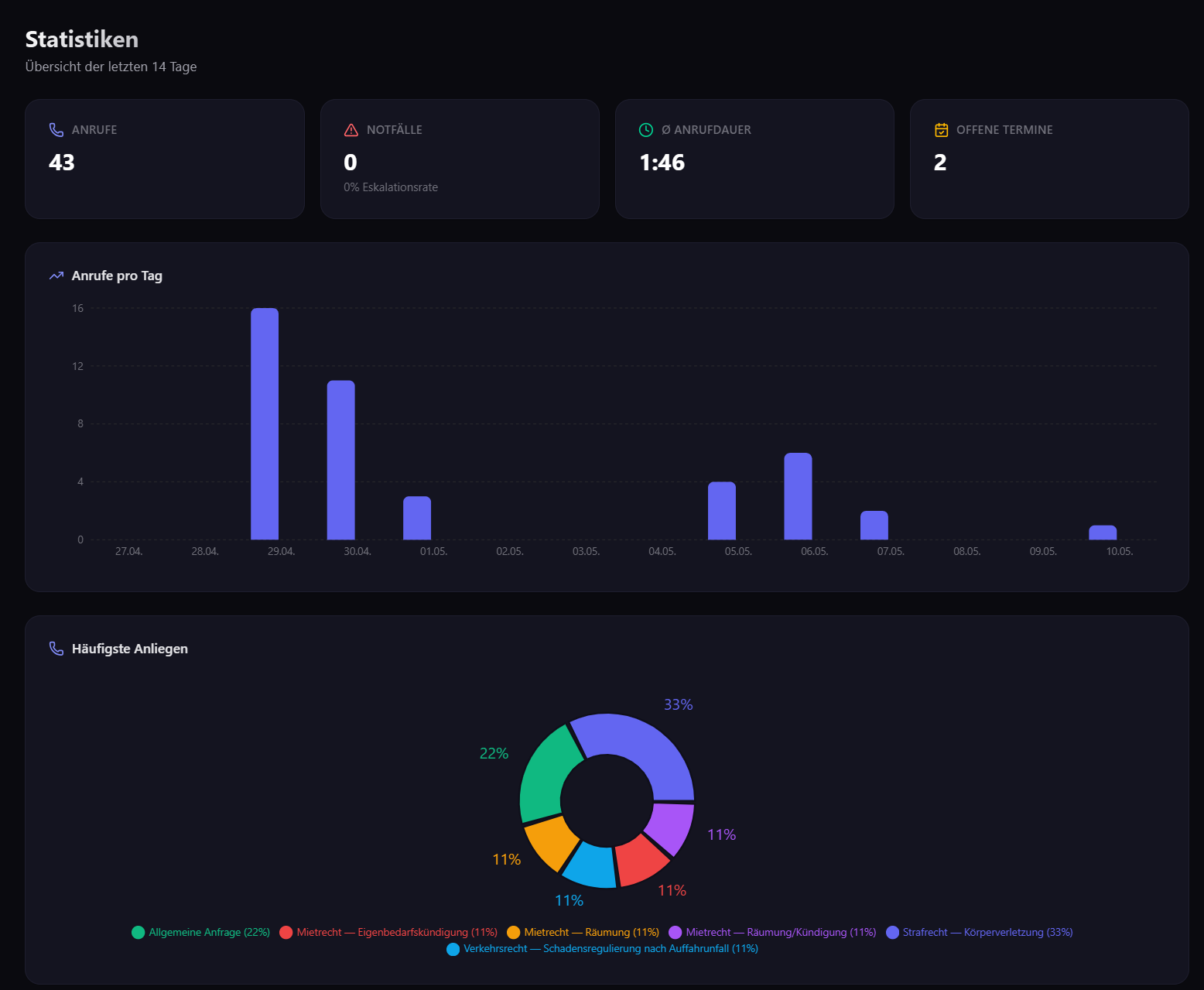
Task: Click the Übersicht der letzten 14 Tage subtitle
Action: point(111,67)
